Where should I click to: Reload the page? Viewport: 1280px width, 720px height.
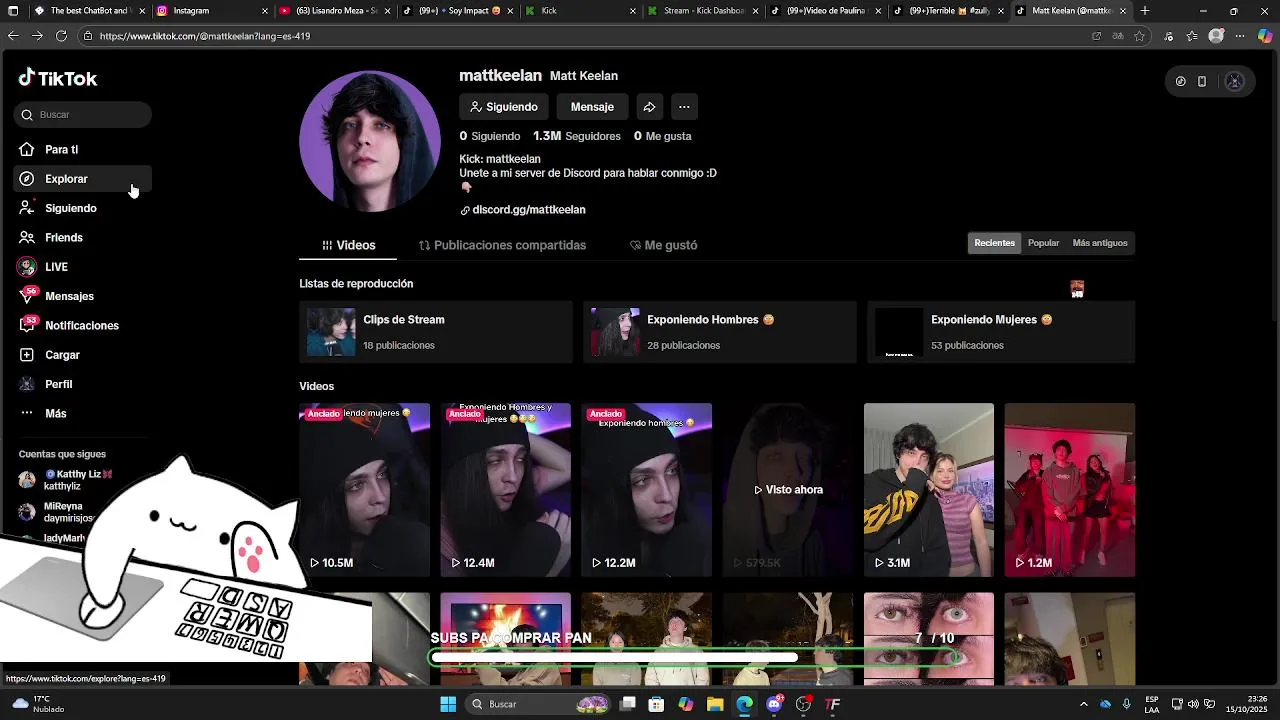61,36
